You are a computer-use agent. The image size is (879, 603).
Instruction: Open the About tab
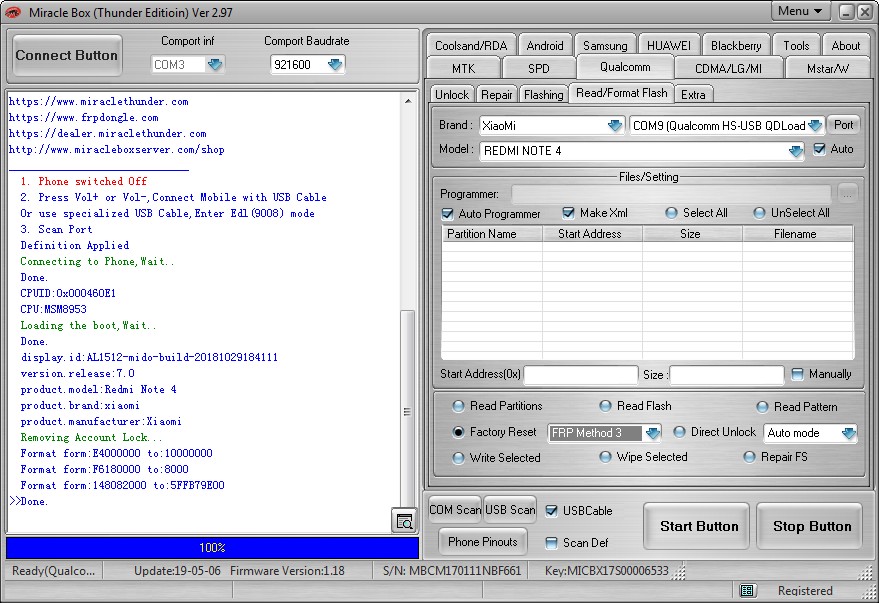pyautogui.click(x=845, y=45)
